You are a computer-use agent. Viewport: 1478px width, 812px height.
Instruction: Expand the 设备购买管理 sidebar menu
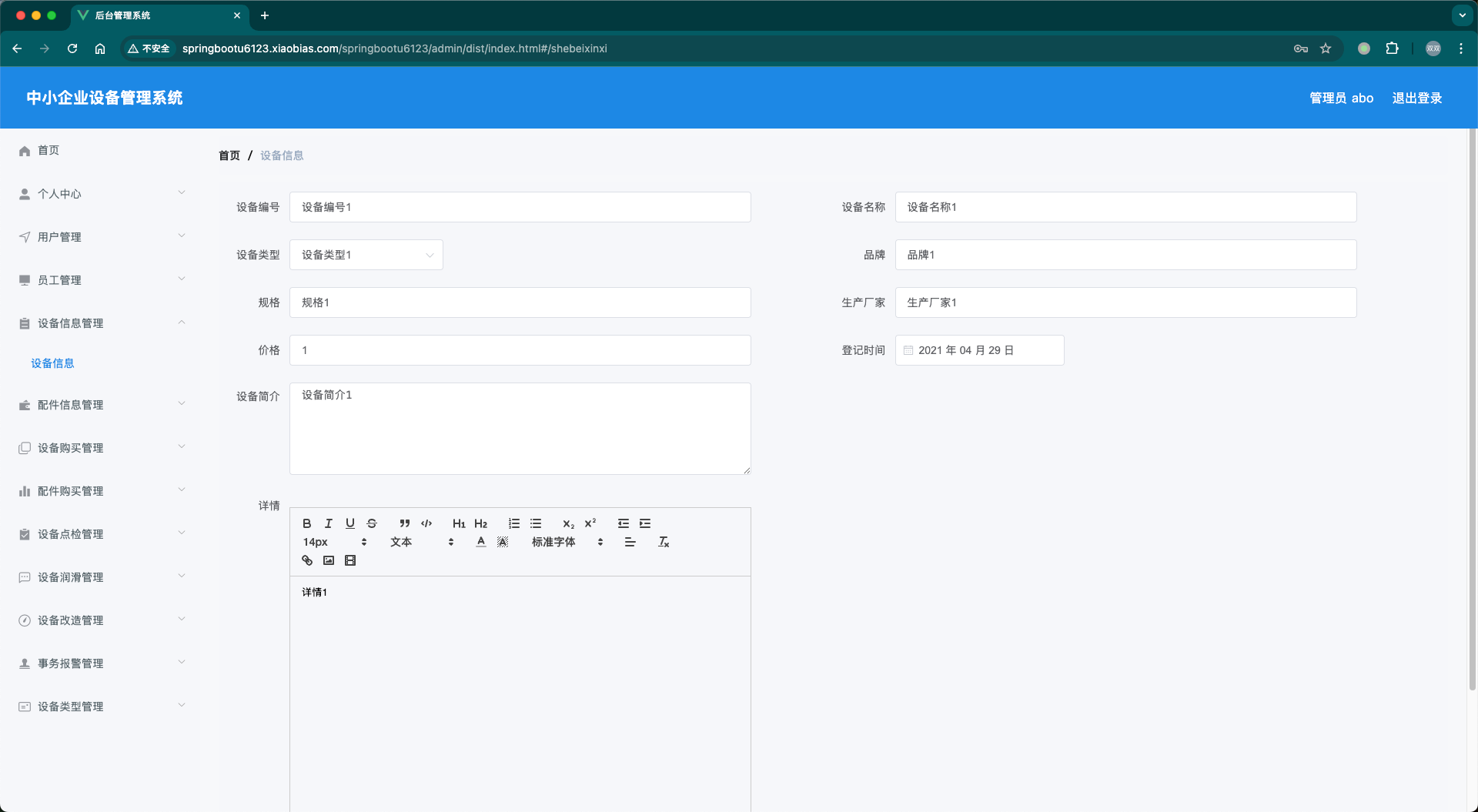point(102,448)
